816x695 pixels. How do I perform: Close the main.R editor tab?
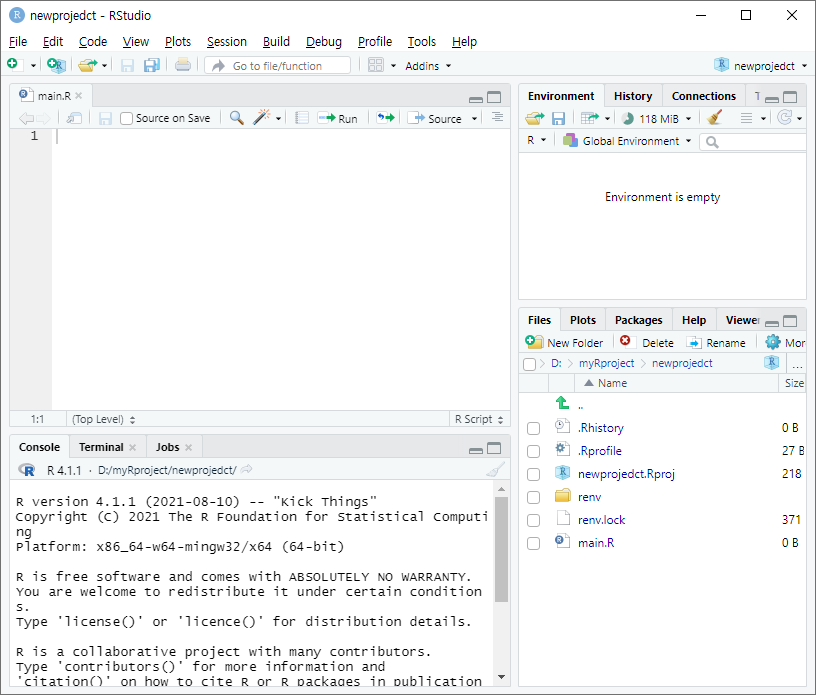click(x=79, y=96)
